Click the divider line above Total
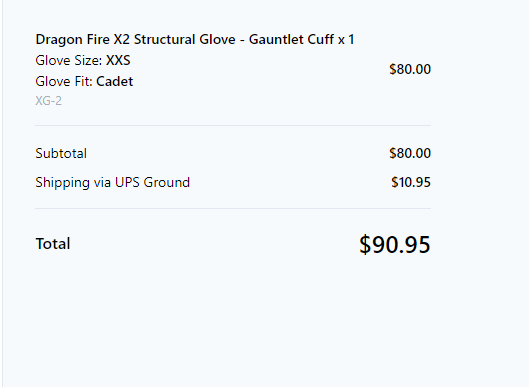This screenshot has height=387, width=529. coord(233,209)
